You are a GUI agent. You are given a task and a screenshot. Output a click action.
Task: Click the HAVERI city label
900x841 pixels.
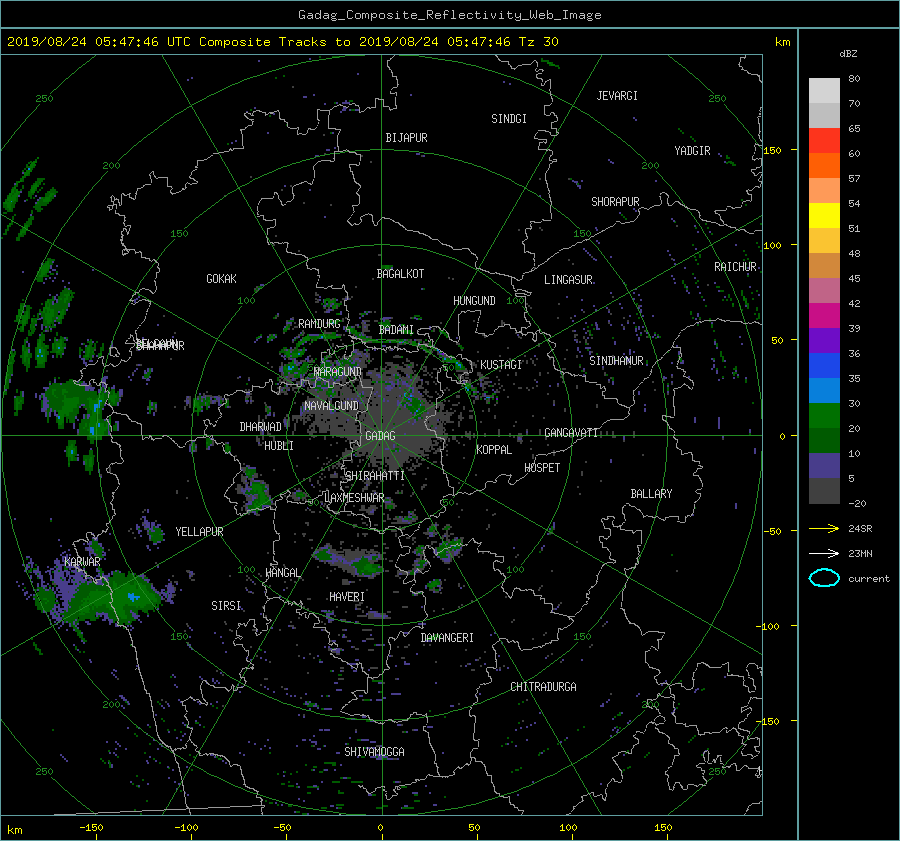click(x=347, y=597)
